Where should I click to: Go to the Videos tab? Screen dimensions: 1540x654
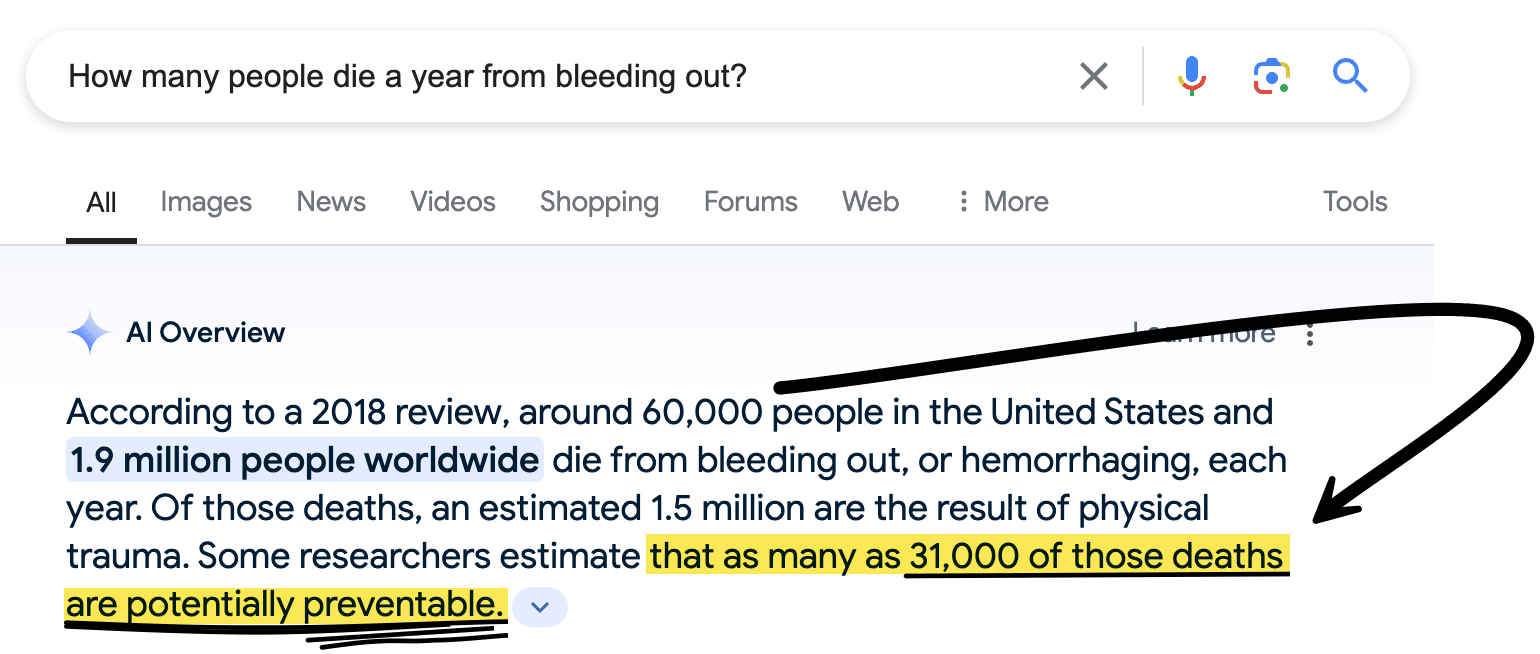[453, 202]
